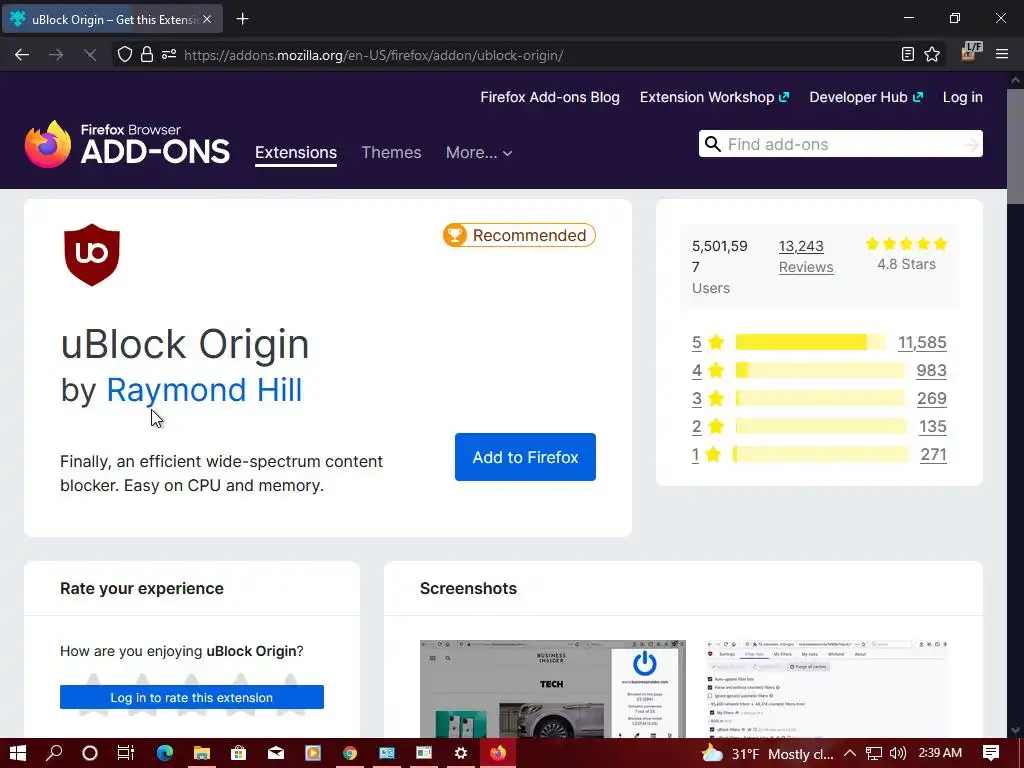This screenshot has width=1024, height=768.
Task: Click Log in at top right
Action: click(963, 97)
